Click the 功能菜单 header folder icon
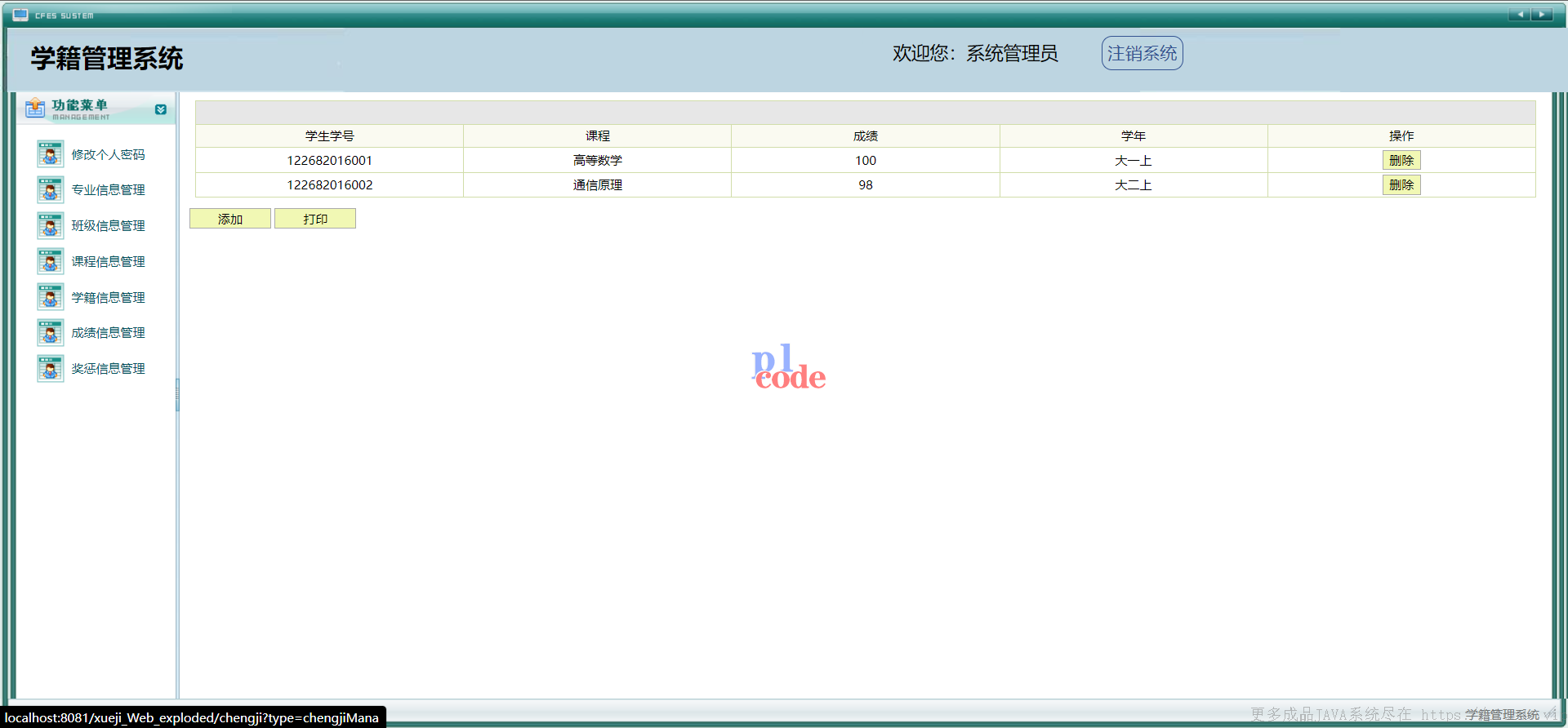 click(35, 108)
